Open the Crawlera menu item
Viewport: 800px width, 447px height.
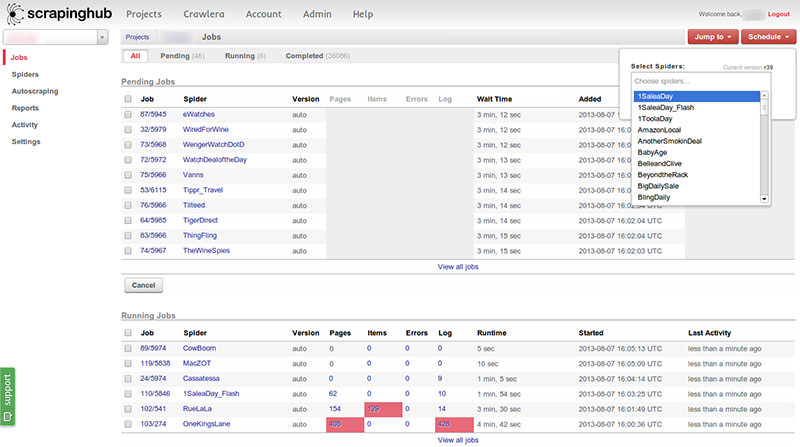(x=204, y=14)
